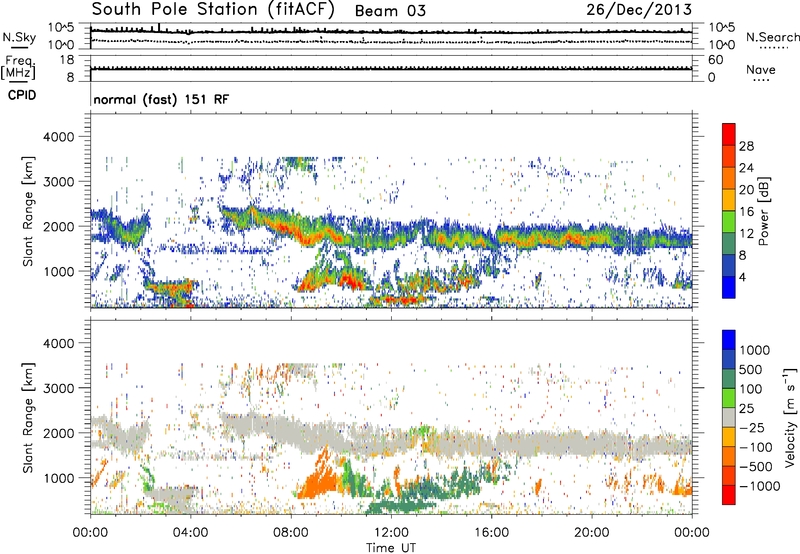Pick the dark green 100–500 Velocity segment
The image size is (800, 554).
(x=729, y=379)
